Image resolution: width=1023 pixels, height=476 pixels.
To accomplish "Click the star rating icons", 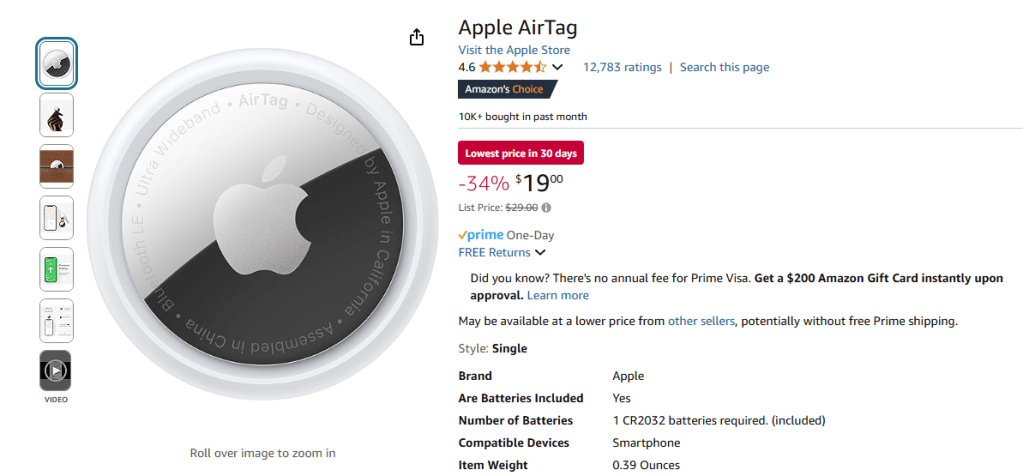I will coord(512,67).
